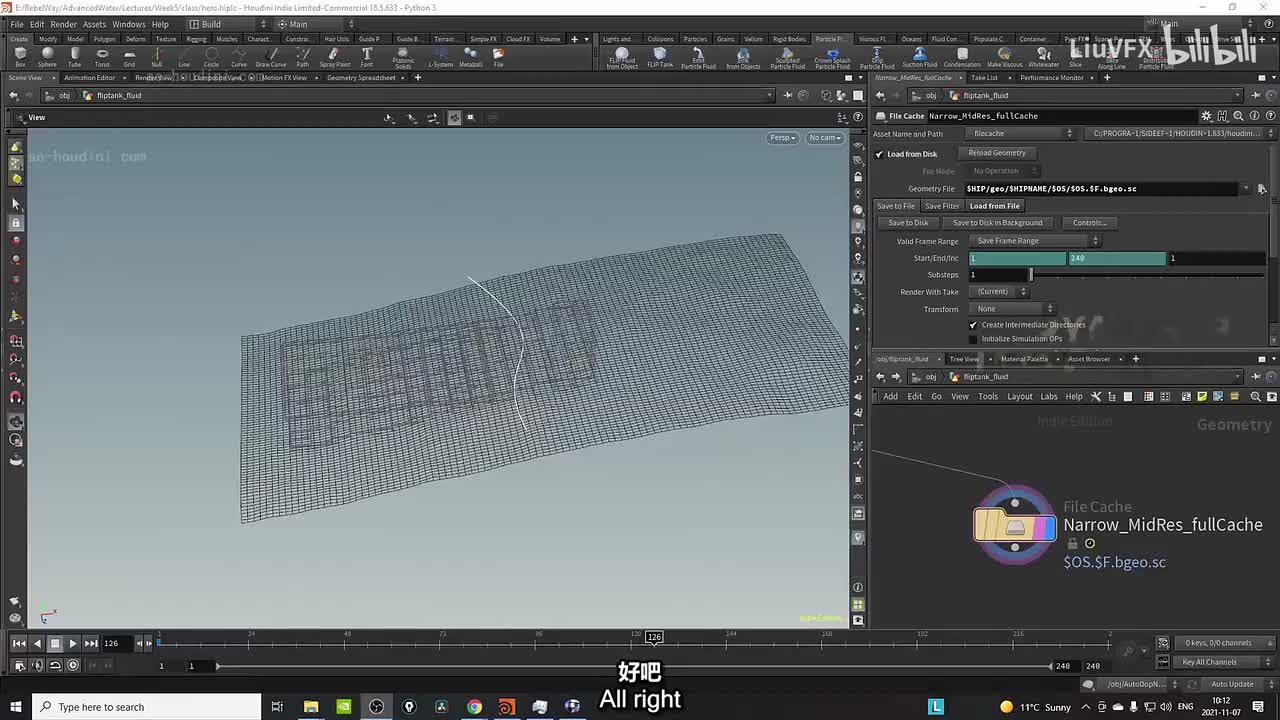The image size is (1280, 720).
Task: Click the Save to Disk button
Action: coord(908,223)
